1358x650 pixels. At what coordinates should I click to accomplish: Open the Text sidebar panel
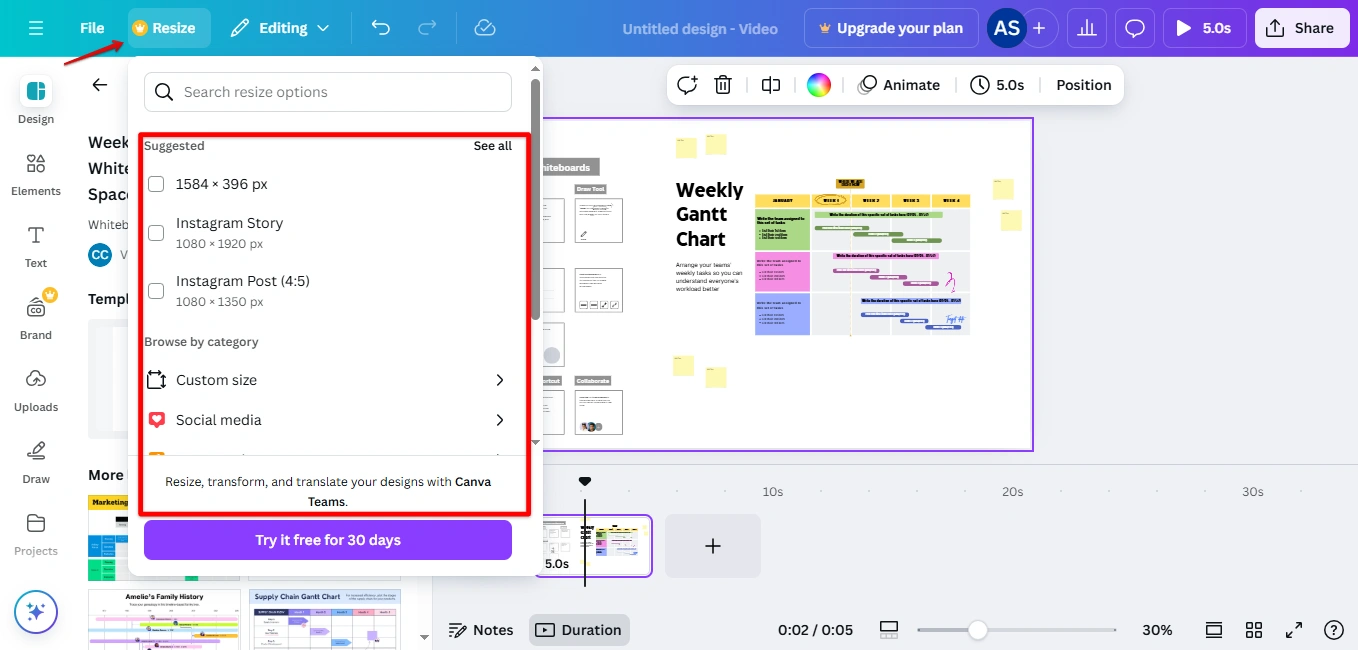click(36, 246)
